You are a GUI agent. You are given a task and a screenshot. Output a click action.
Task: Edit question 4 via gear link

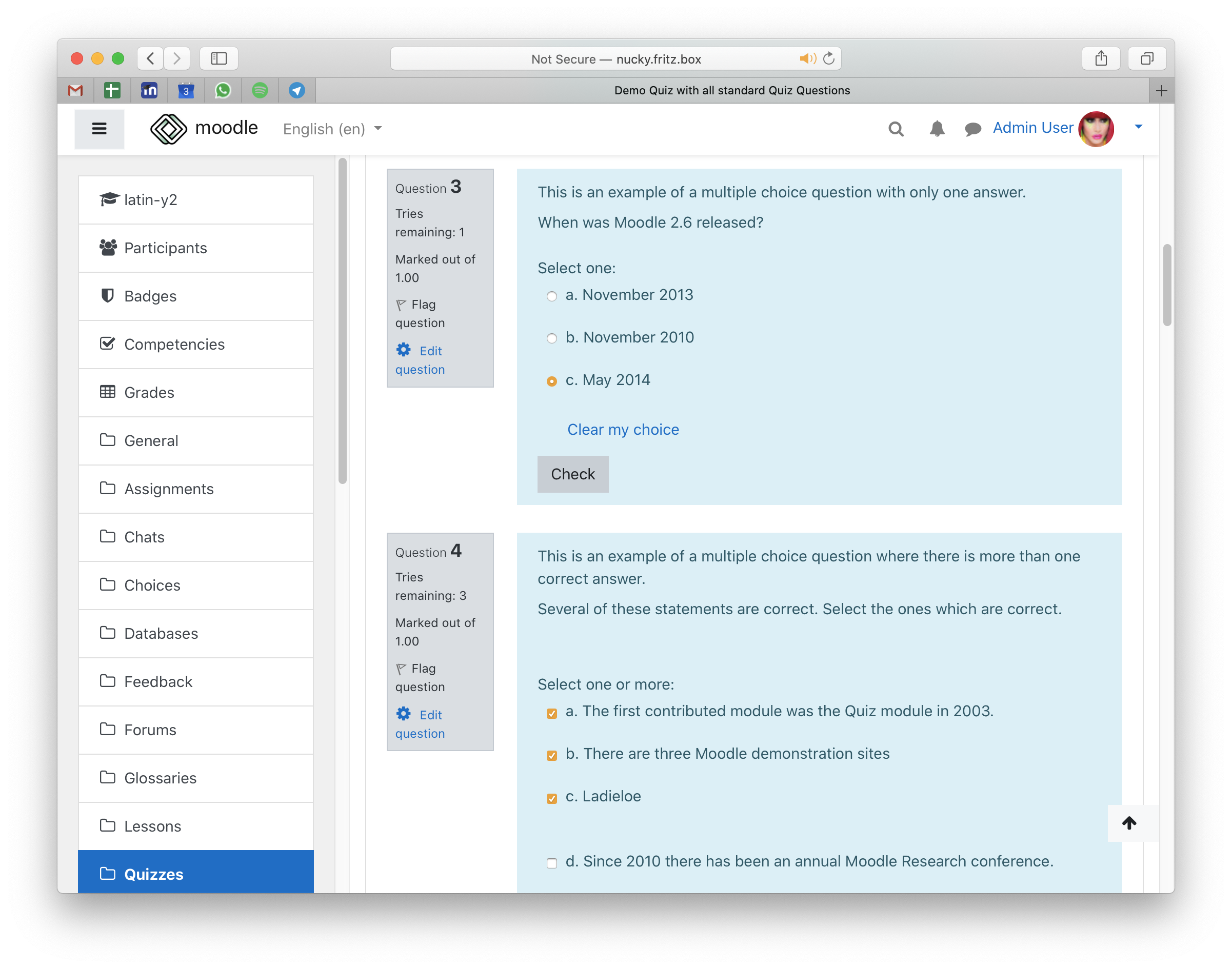421,723
